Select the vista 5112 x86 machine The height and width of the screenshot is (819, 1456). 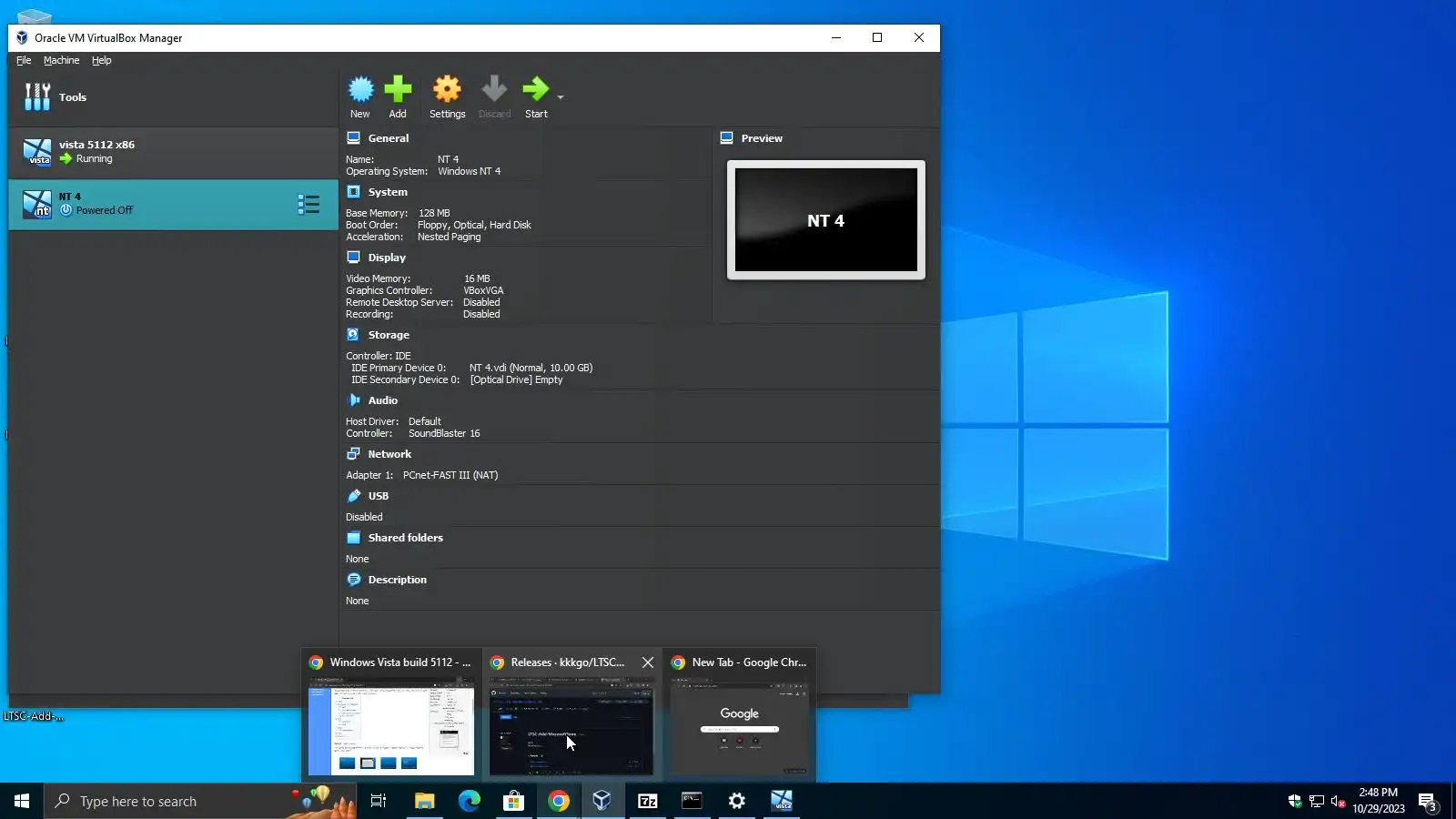[x=173, y=152]
